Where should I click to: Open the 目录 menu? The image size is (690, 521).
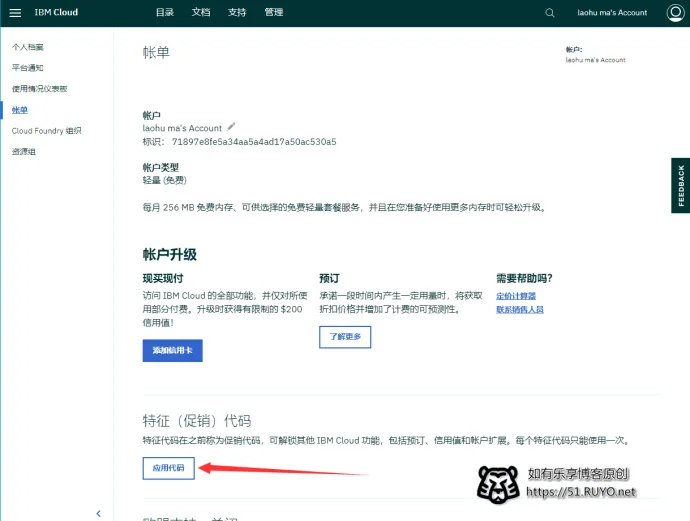(x=165, y=12)
